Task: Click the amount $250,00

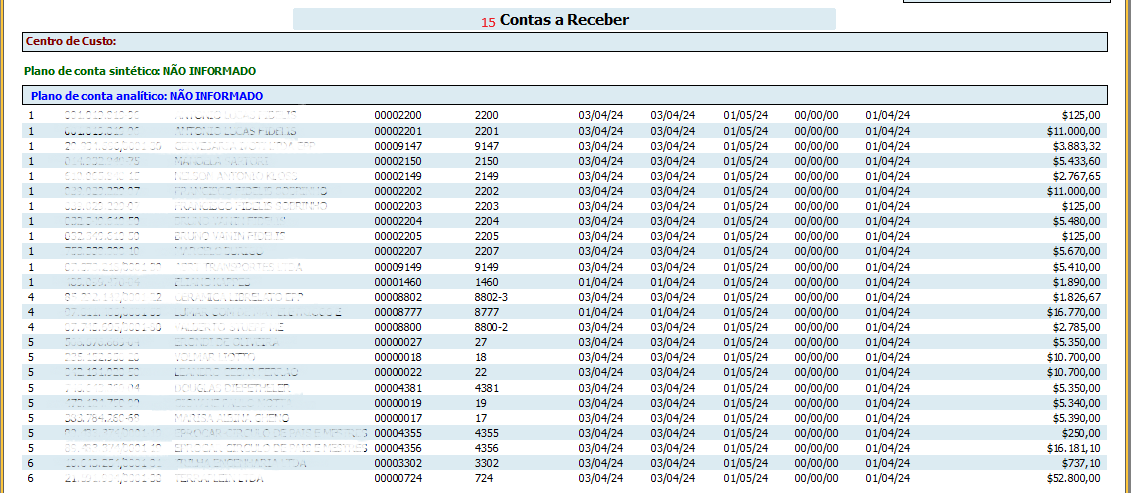Action: click(x=1081, y=432)
